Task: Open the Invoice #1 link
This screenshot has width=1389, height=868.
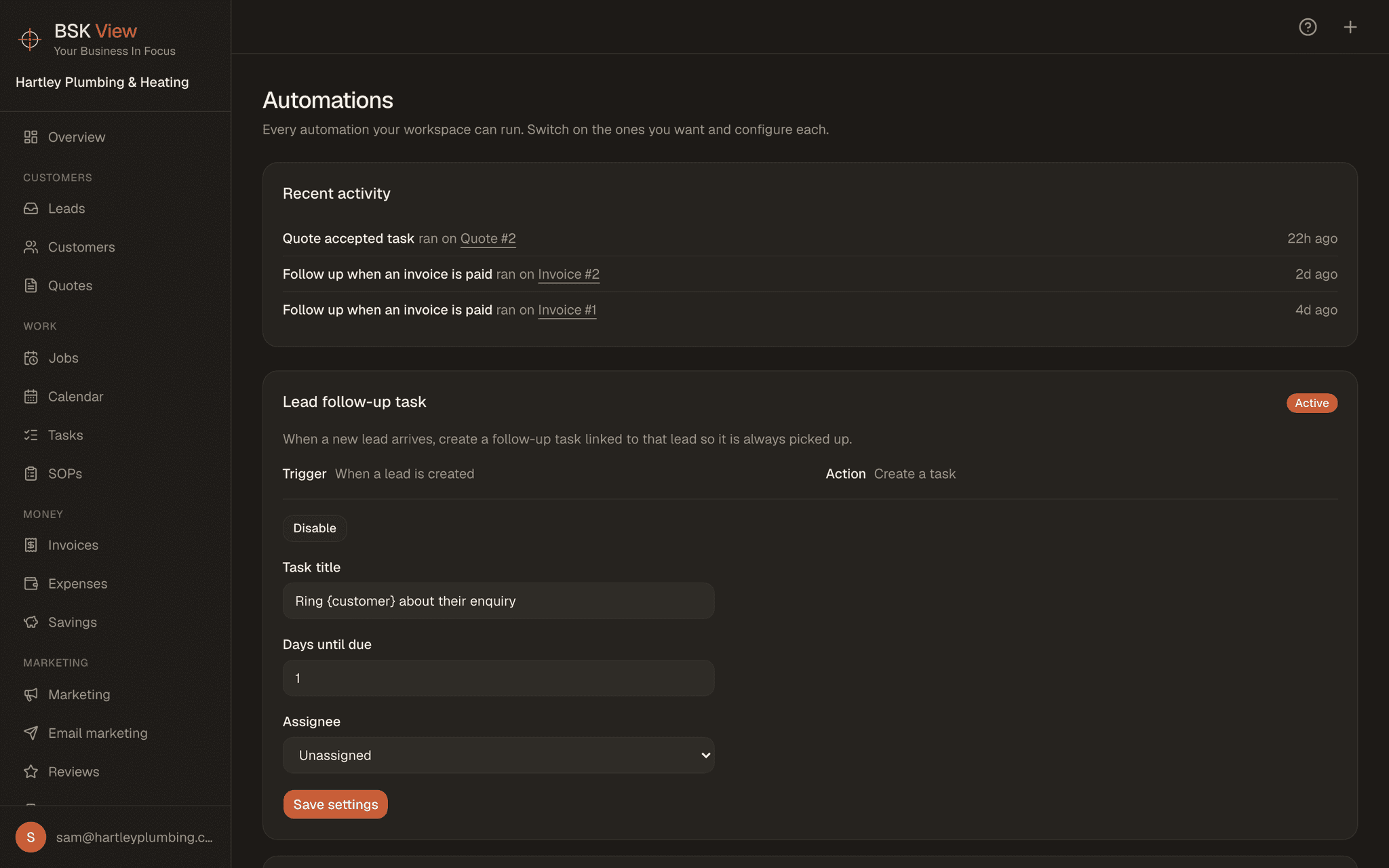Action: (x=567, y=310)
